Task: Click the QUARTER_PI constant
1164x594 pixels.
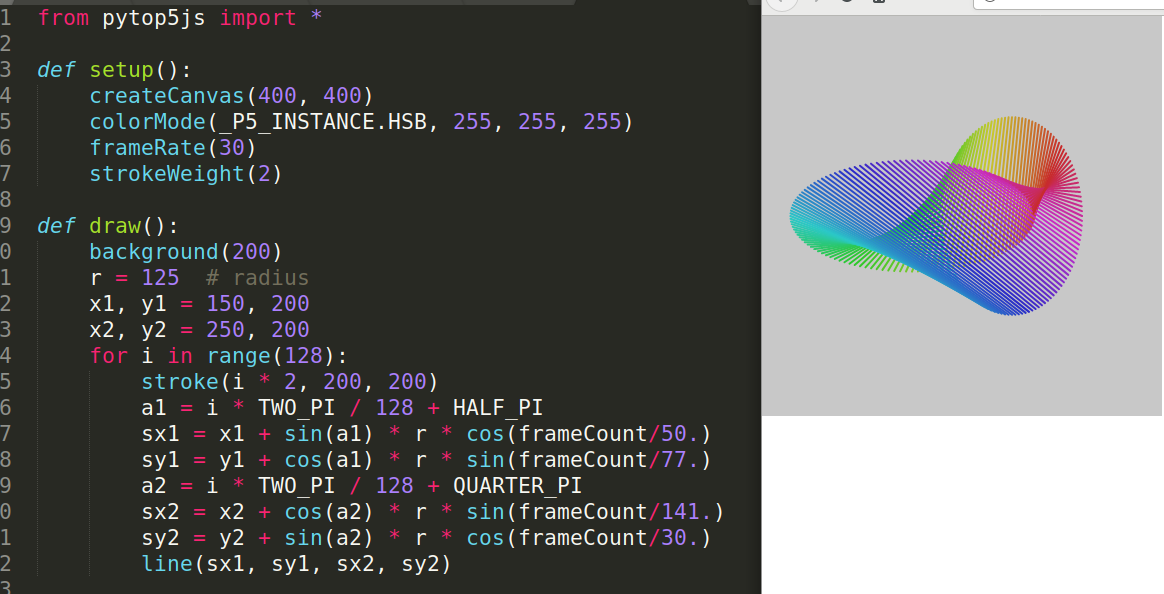Action: click(x=517, y=486)
